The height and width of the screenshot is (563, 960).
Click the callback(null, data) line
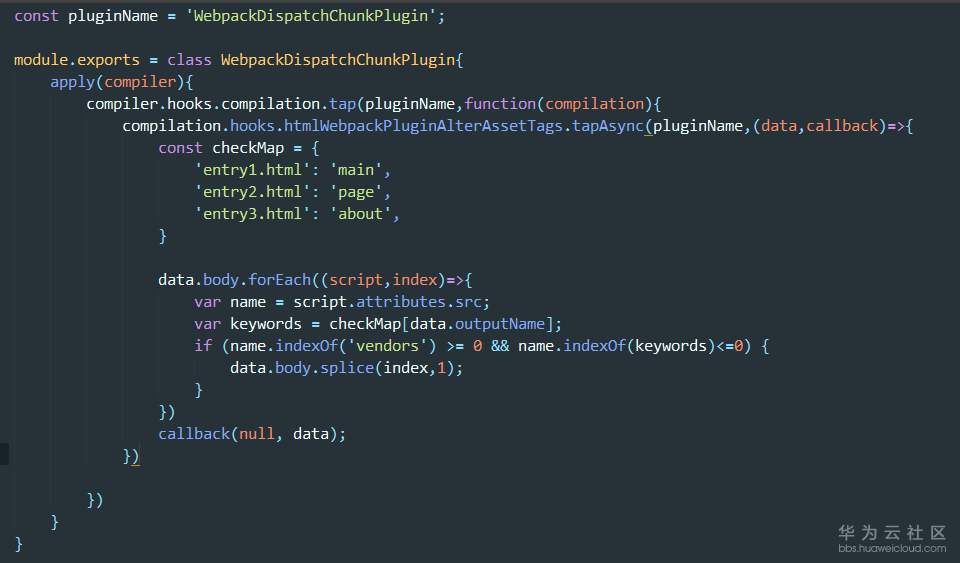[252, 434]
